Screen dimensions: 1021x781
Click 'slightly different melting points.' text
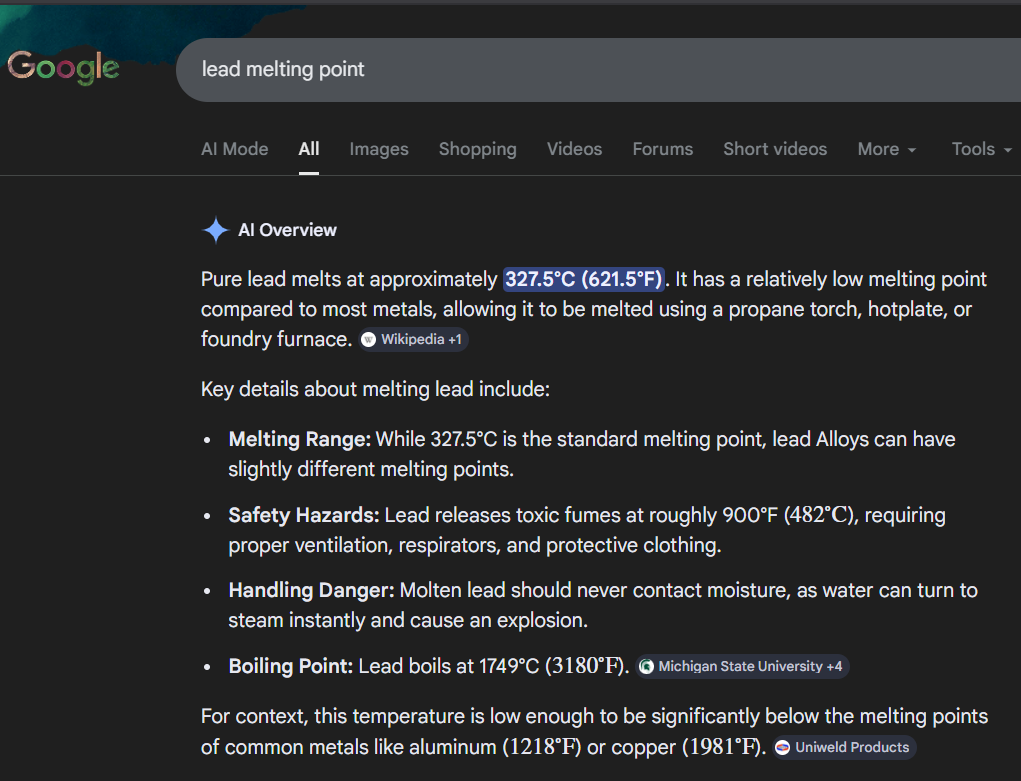tap(371, 470)
